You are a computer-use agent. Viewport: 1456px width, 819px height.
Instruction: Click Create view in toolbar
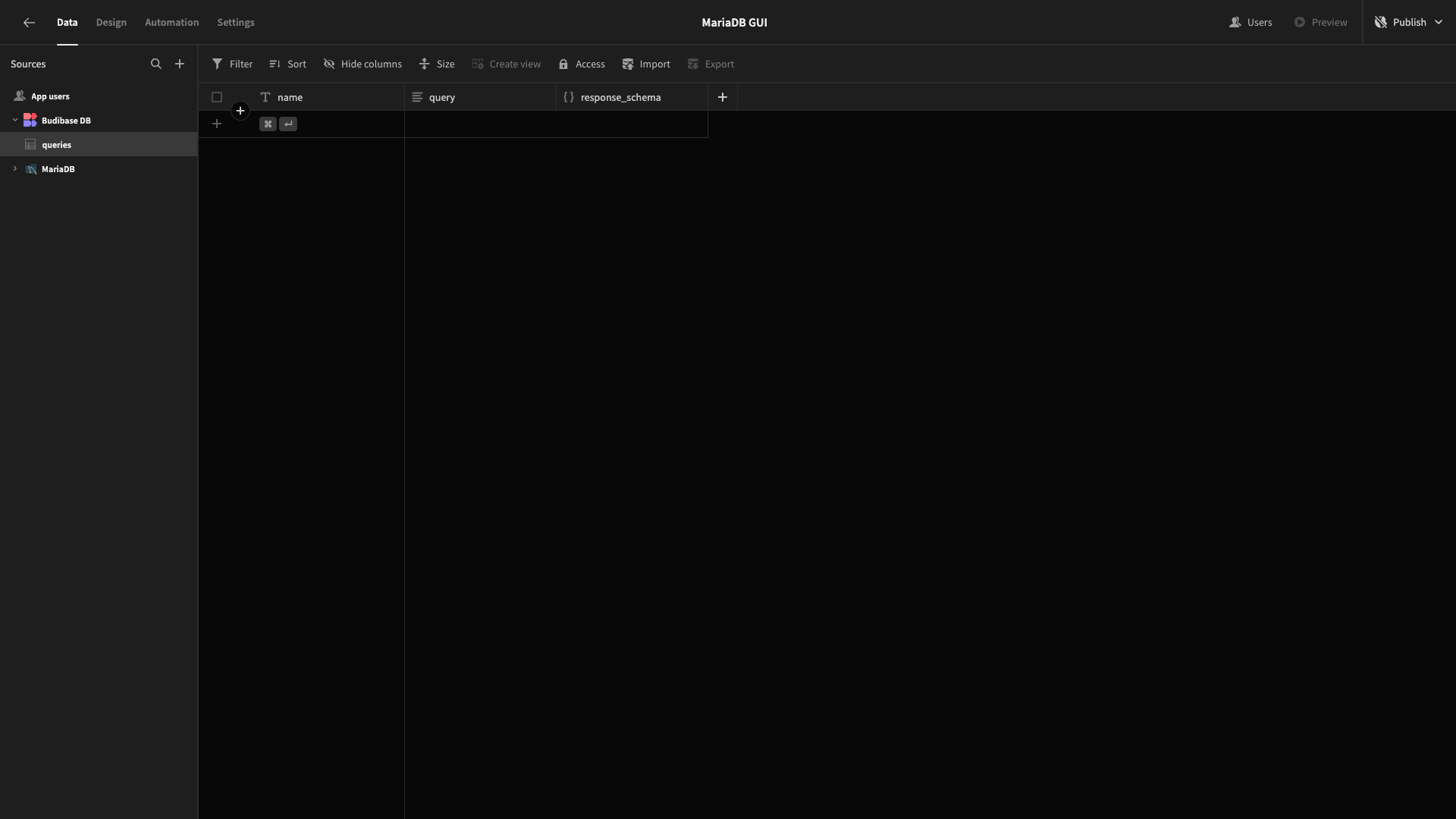tap(507, 64)
